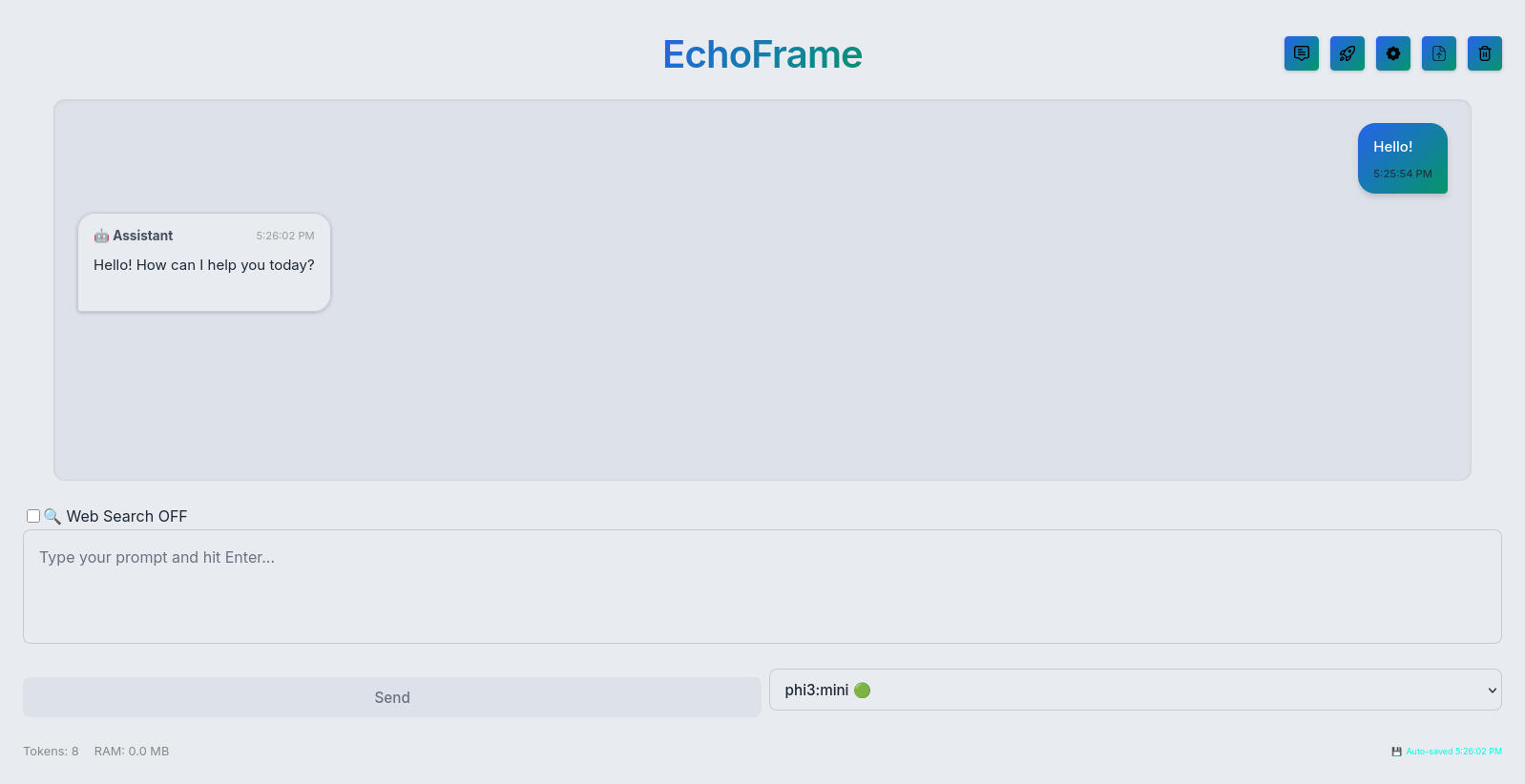Focus the prompt text input box
Viewport: 1525px width, 784px height.
coord(762,586)
